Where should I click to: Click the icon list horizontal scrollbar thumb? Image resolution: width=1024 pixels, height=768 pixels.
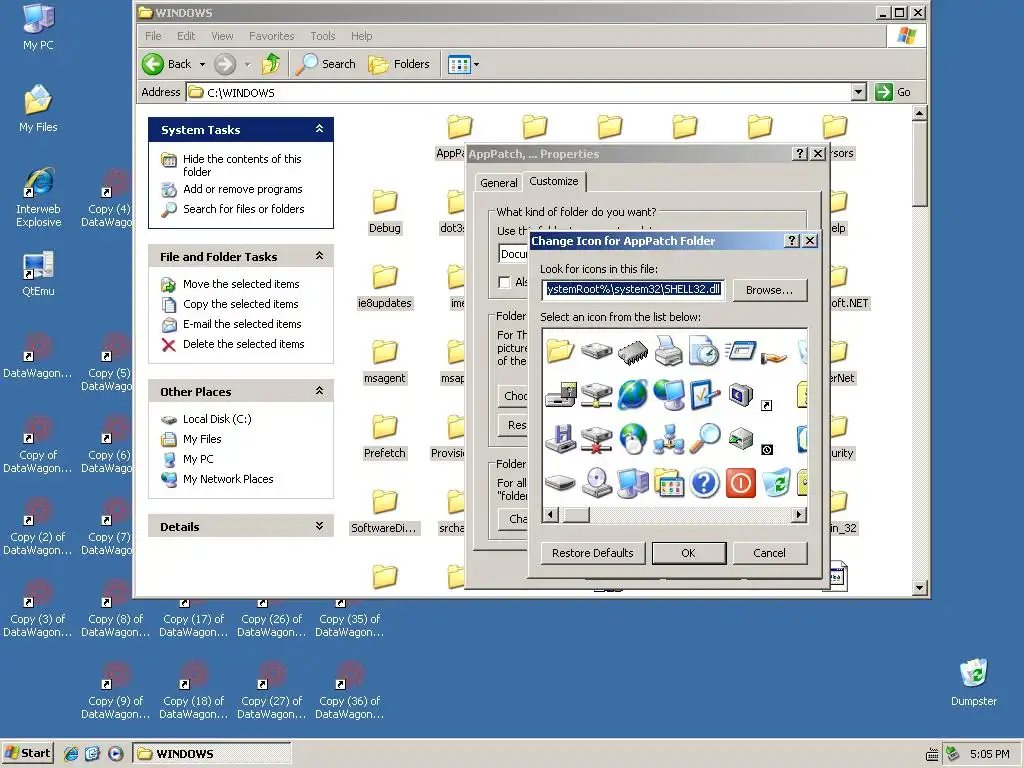tap(577, 515)
